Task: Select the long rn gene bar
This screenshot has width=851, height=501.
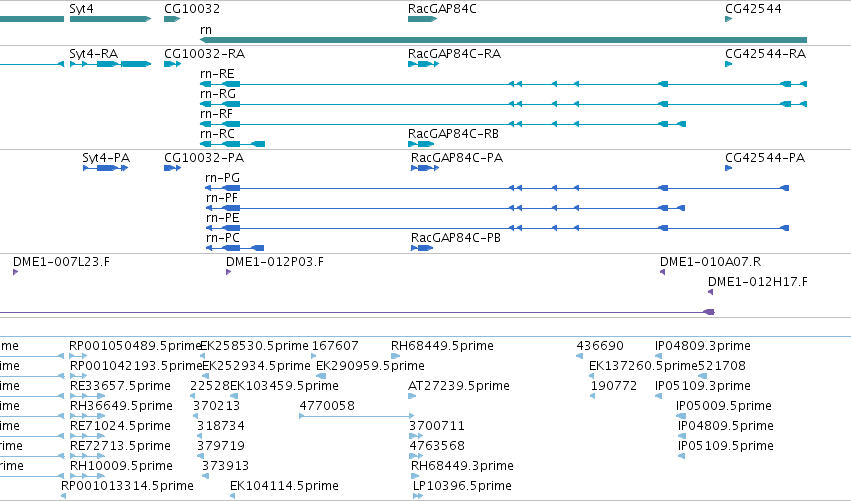Action: 504,40
